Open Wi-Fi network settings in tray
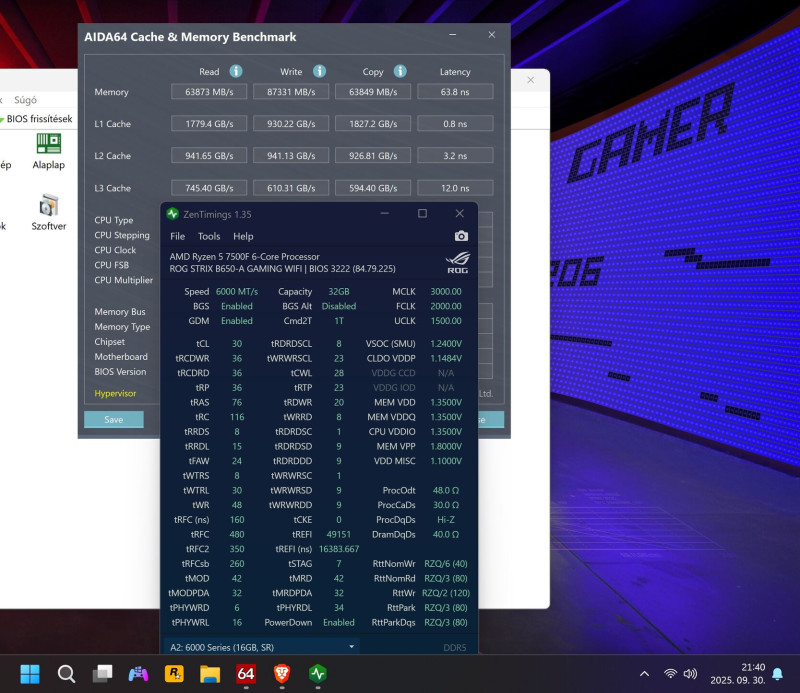800x693 pixels. pos(670,674)
